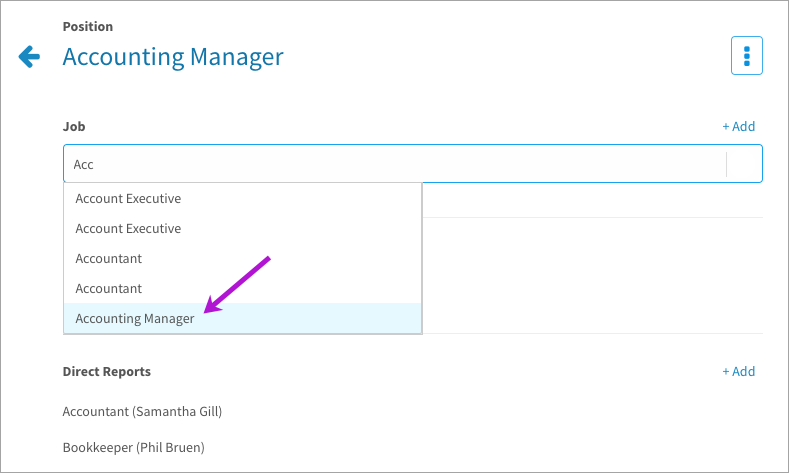Choose the second Accountant suggestion

click(243, 289)
